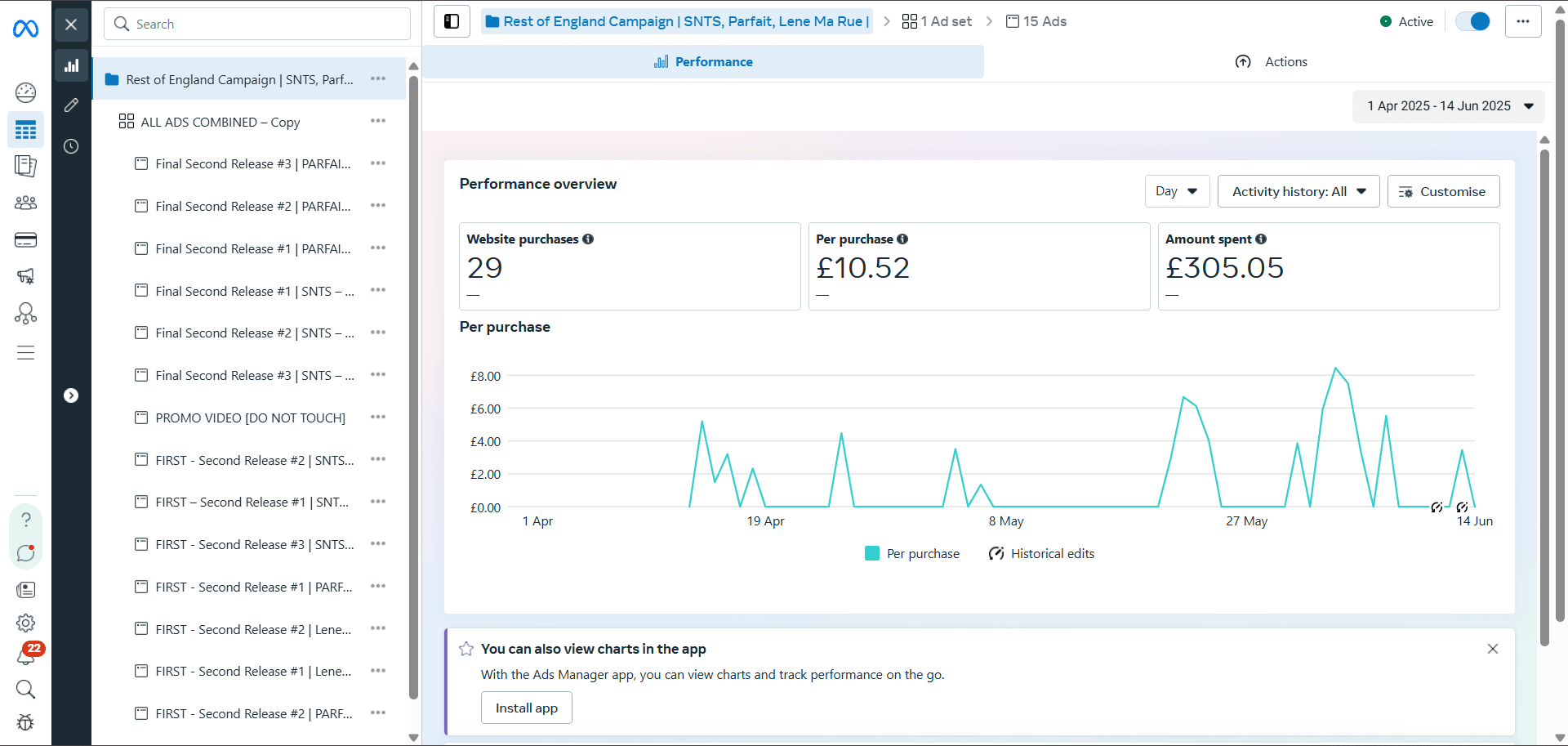The height and width of the screenshot is (746, 1568).
Task: Click the Search input field
Action: tap(257, 24)
